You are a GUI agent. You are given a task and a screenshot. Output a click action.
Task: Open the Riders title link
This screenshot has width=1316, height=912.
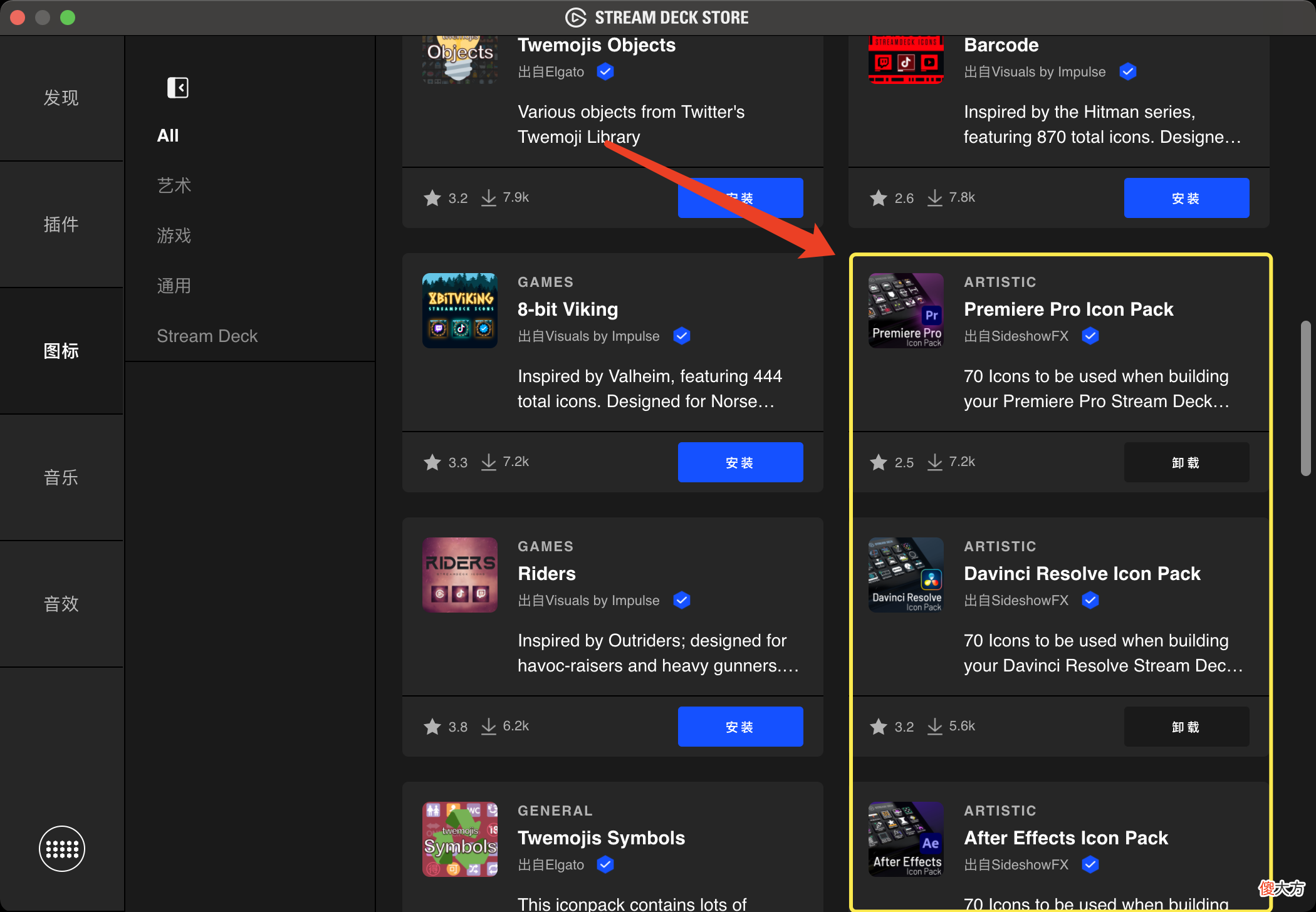pyautogui.click(x=546, y=574)
